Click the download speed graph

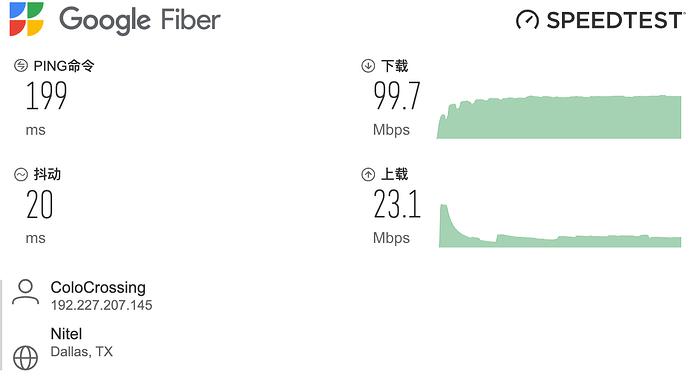pos(558,117)
